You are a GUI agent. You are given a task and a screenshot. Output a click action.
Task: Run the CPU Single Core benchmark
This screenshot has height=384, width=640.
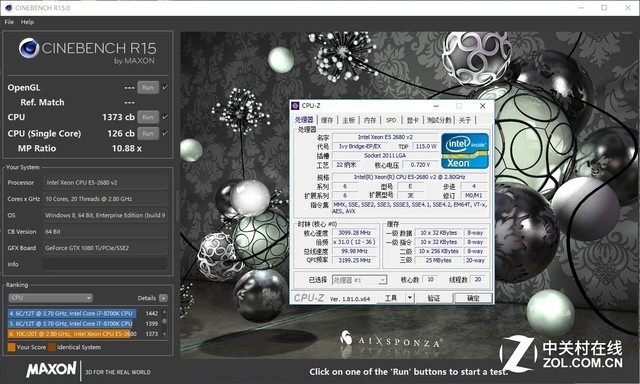(x=148, y=133)
